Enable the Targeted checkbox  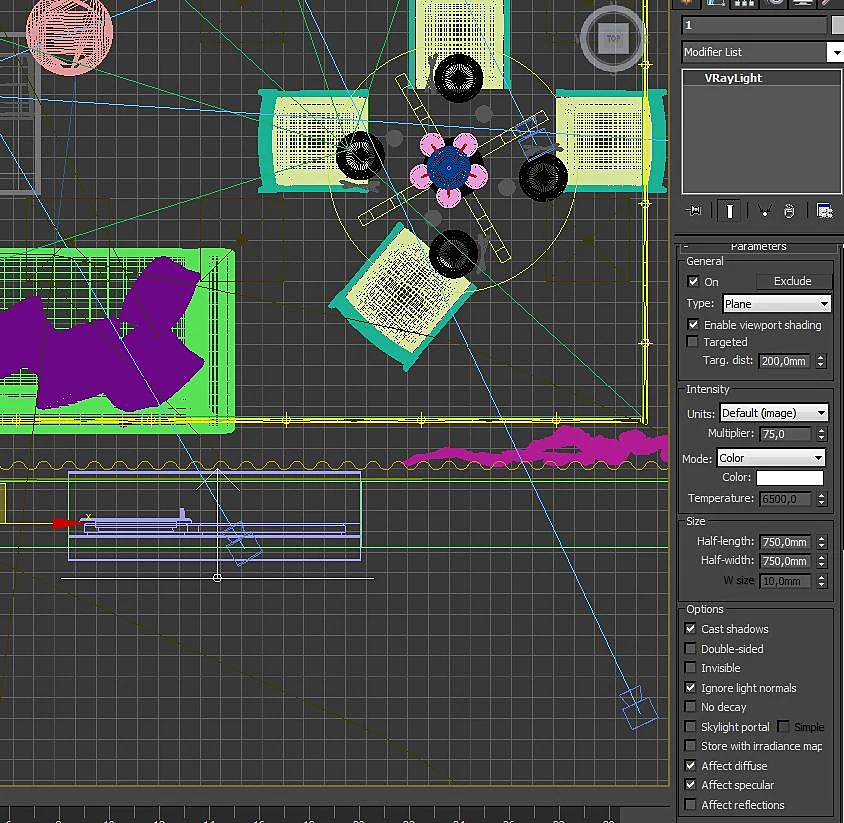coord(693,342)
